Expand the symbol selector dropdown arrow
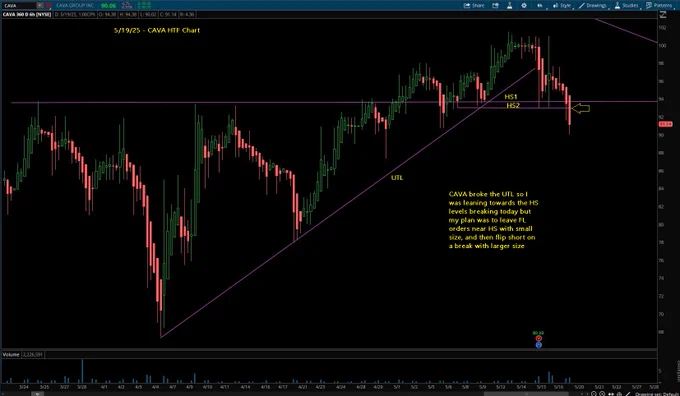 (40, 6)
